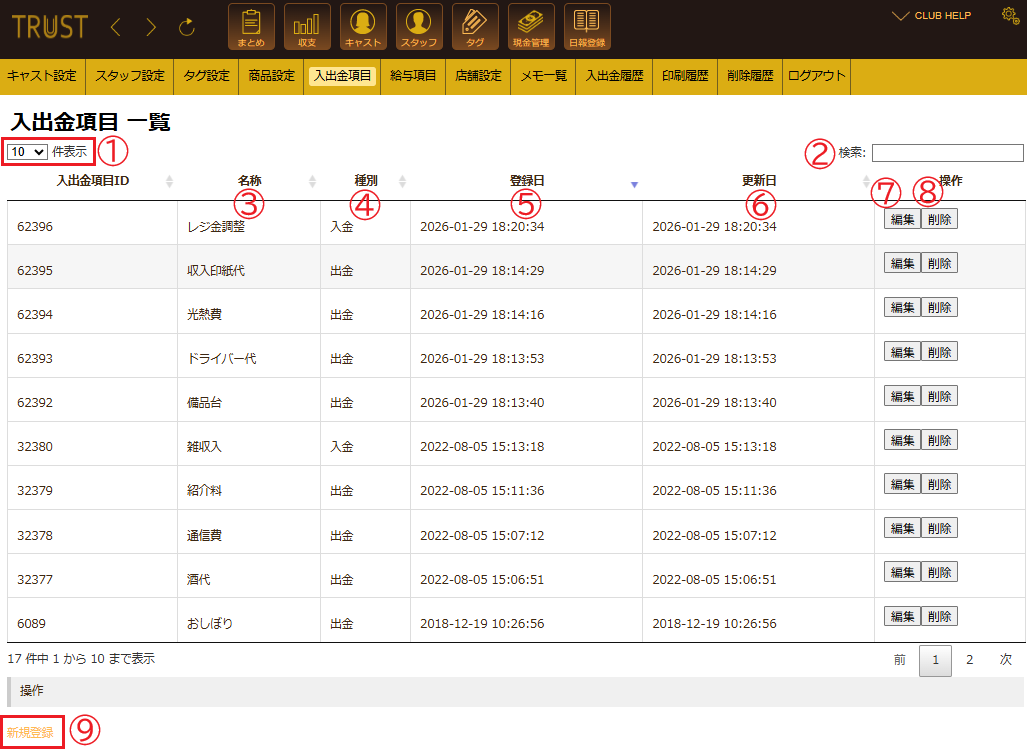The width and height of the screenshot is (1027, 751).
Task: Expand the CLUB HELP menu
Action: (930, 16)
